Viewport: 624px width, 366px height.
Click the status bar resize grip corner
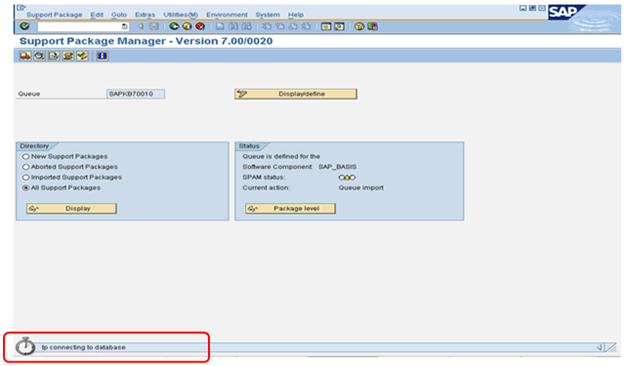pyautogui.click(x=610, y=348)
